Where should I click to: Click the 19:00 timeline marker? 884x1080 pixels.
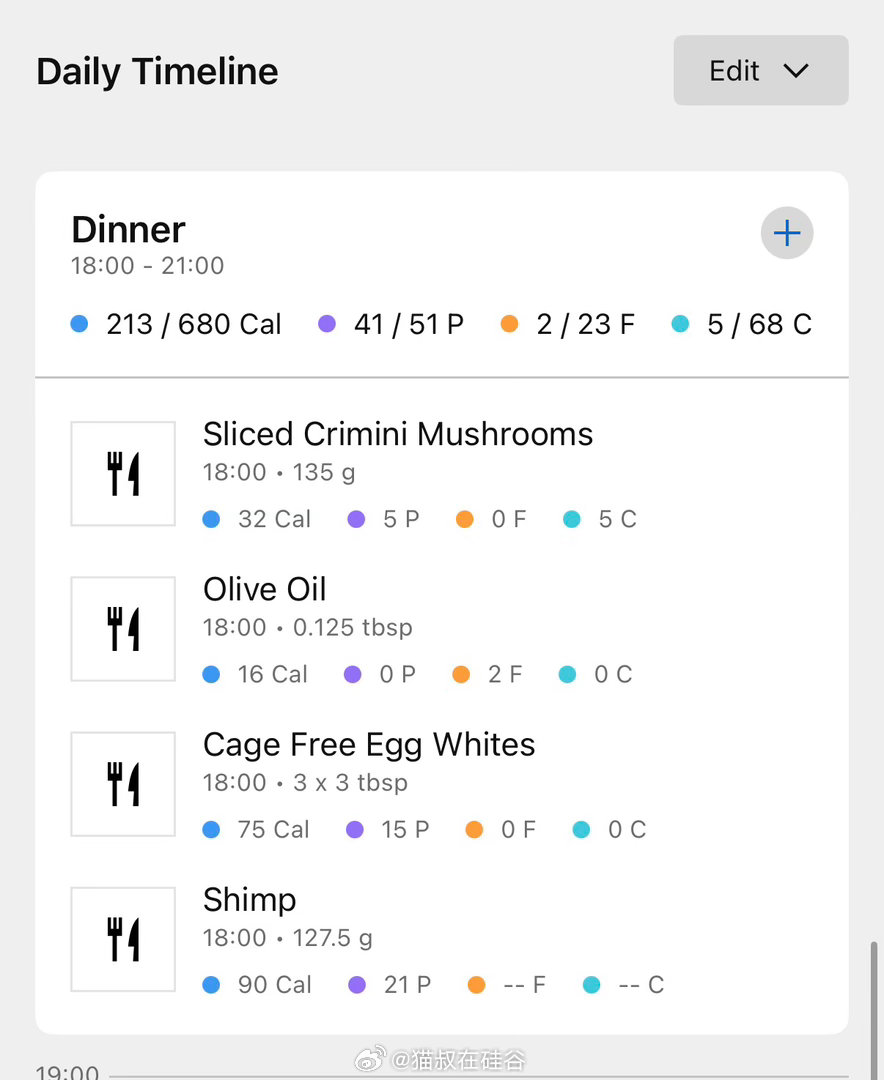click(67, 1072)
